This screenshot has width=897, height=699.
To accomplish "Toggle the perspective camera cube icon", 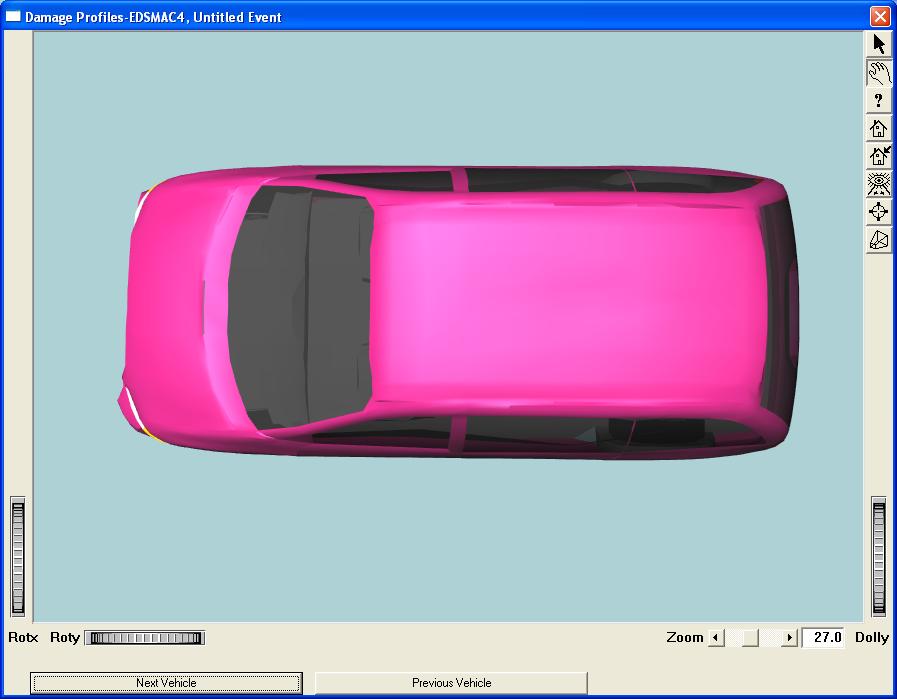I will 879,240.
